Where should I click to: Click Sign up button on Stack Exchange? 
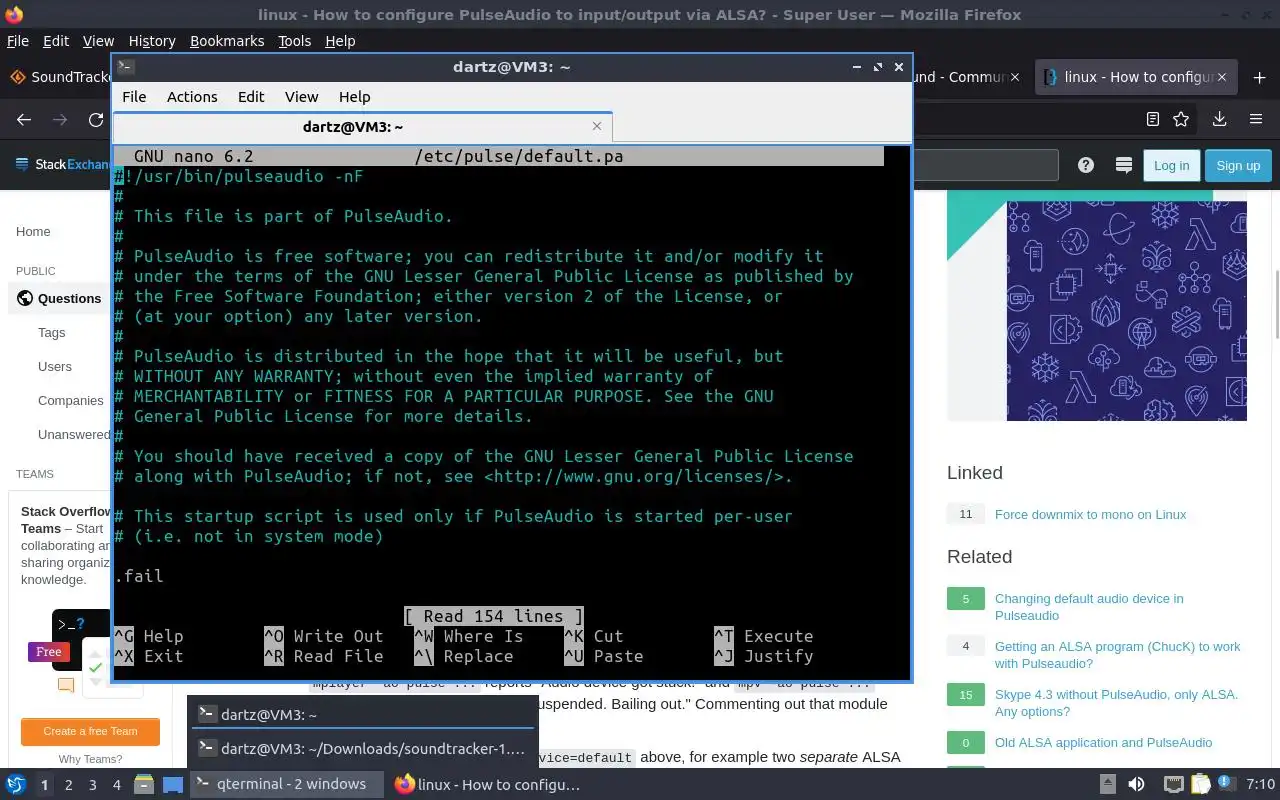(1238, 166)
